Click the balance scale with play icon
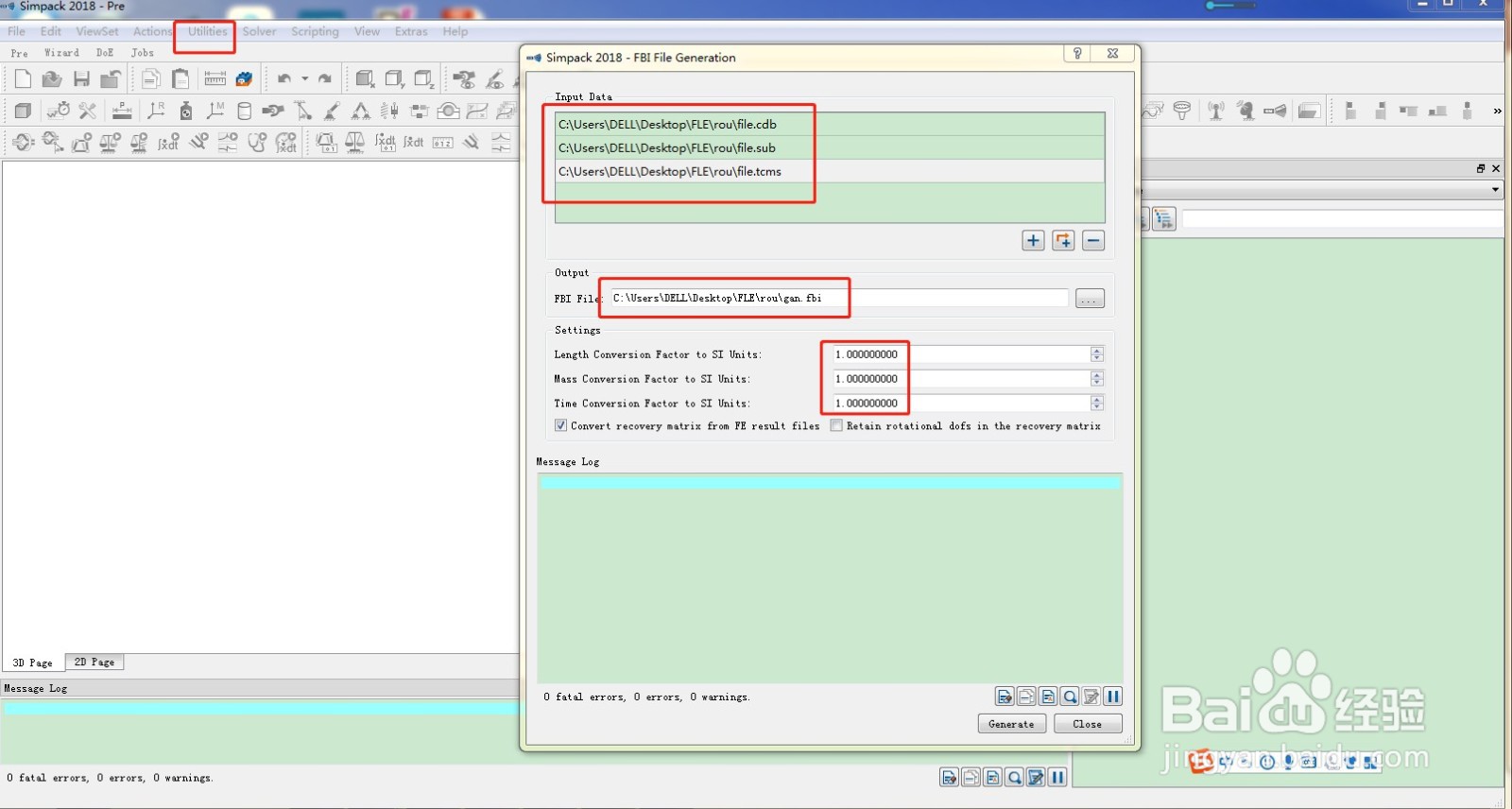 [x=110, y=143]
